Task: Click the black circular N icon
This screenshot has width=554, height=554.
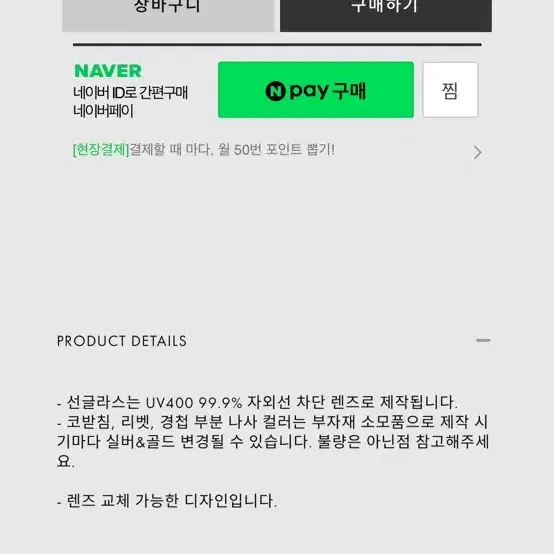Action: (275, 91)
